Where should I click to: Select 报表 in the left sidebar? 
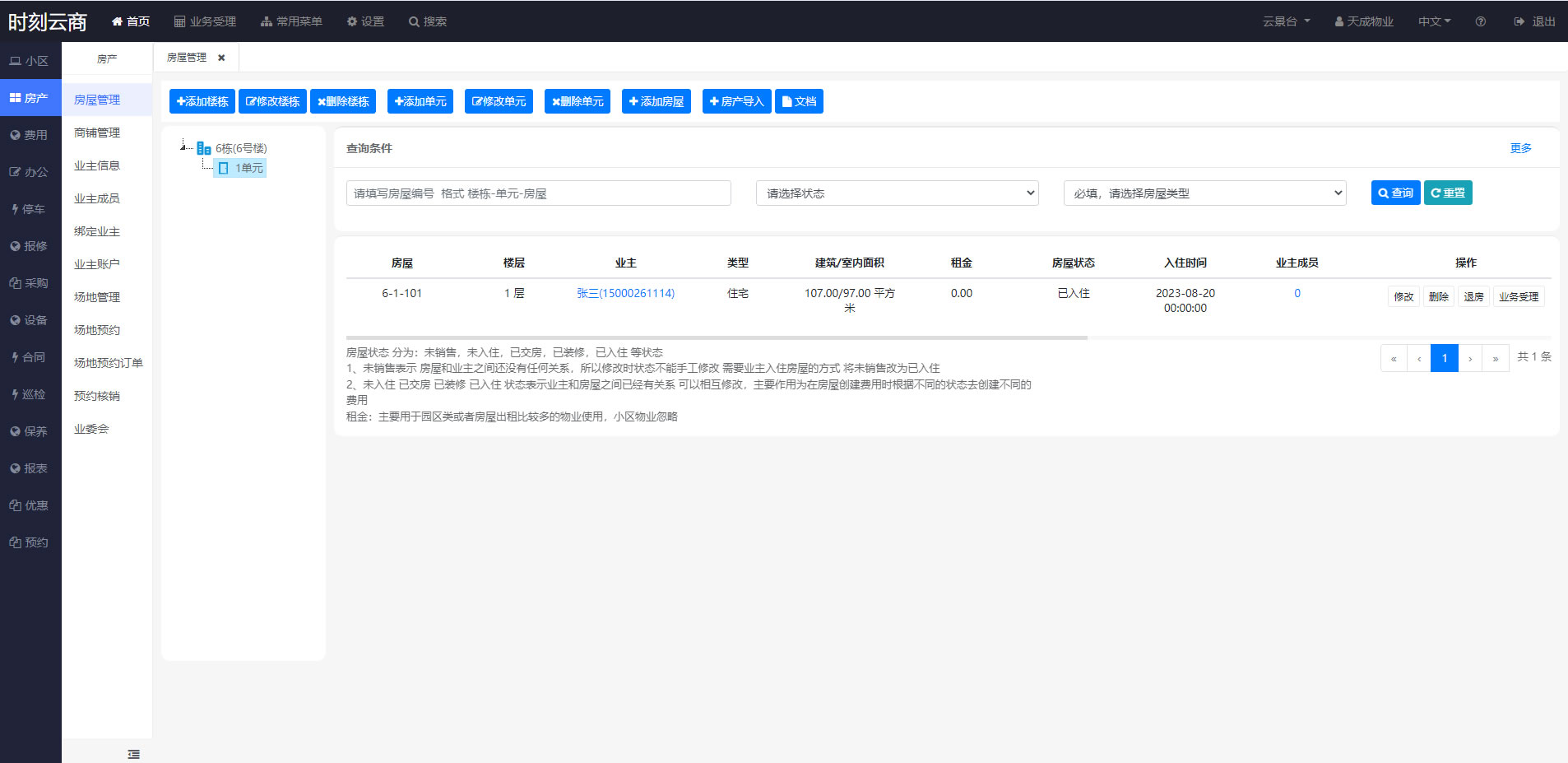(30, 468)
